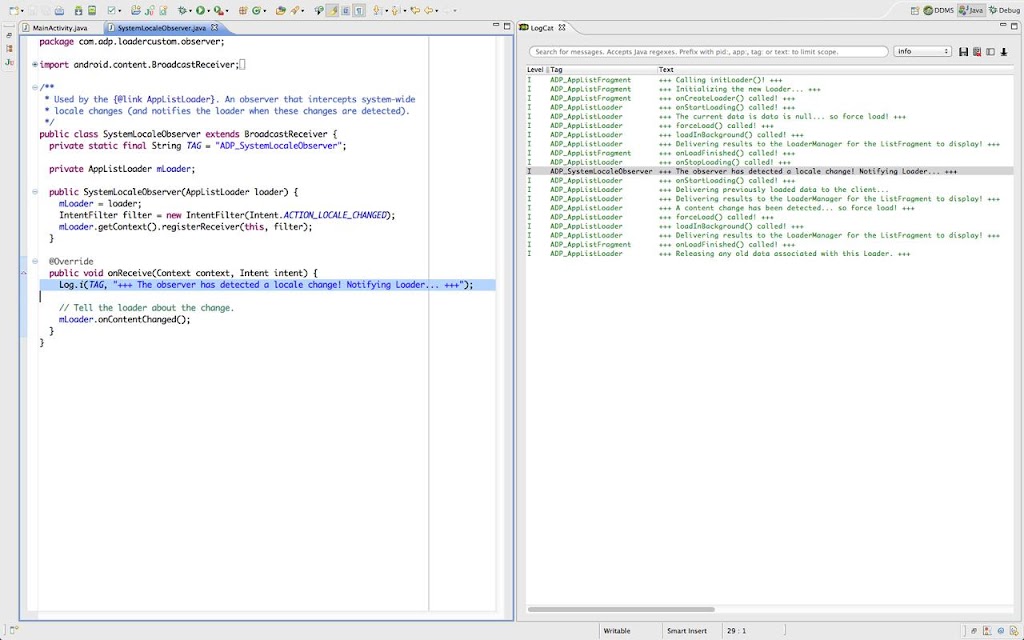The image size is (1024, 640).
Task: Click the Open Perspective icon
Action: click(914, 10)
